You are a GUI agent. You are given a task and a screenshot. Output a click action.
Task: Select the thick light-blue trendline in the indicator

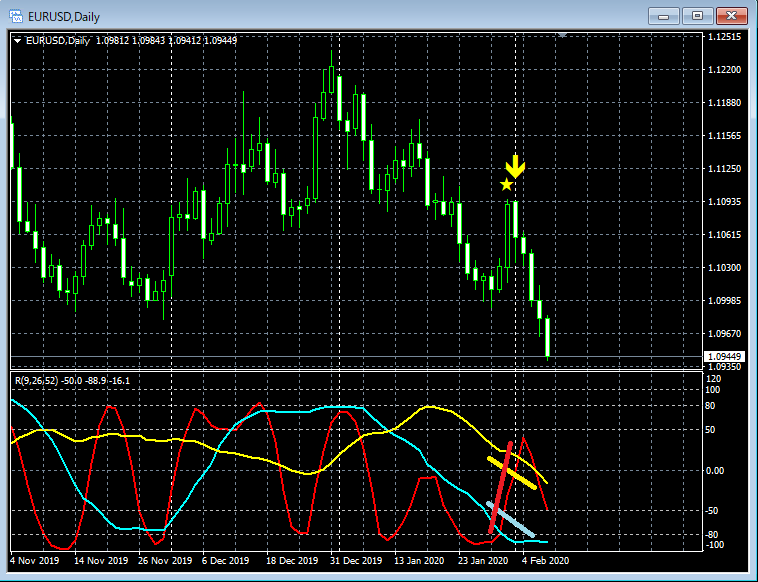pyautogui.click(x=510, y=520)
